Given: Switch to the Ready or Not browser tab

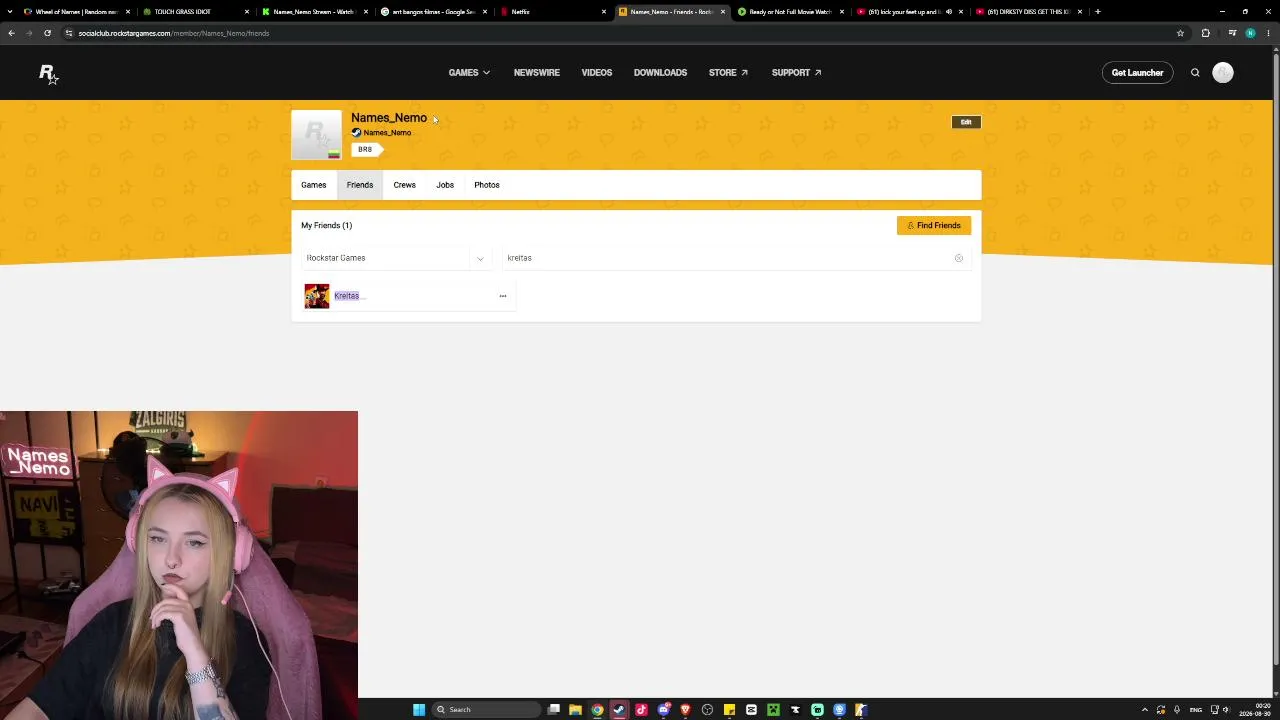Looking at the screenshot, I should click(x=791, y=12).
